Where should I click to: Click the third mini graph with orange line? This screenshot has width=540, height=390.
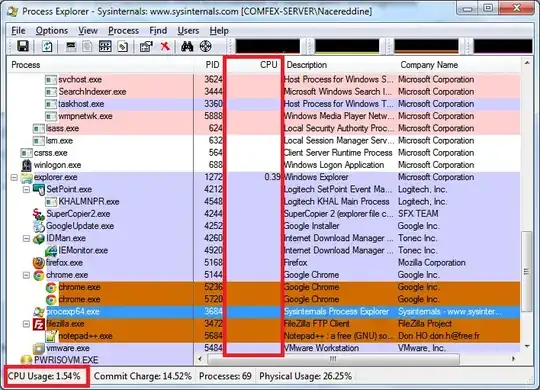pos(426,46)
